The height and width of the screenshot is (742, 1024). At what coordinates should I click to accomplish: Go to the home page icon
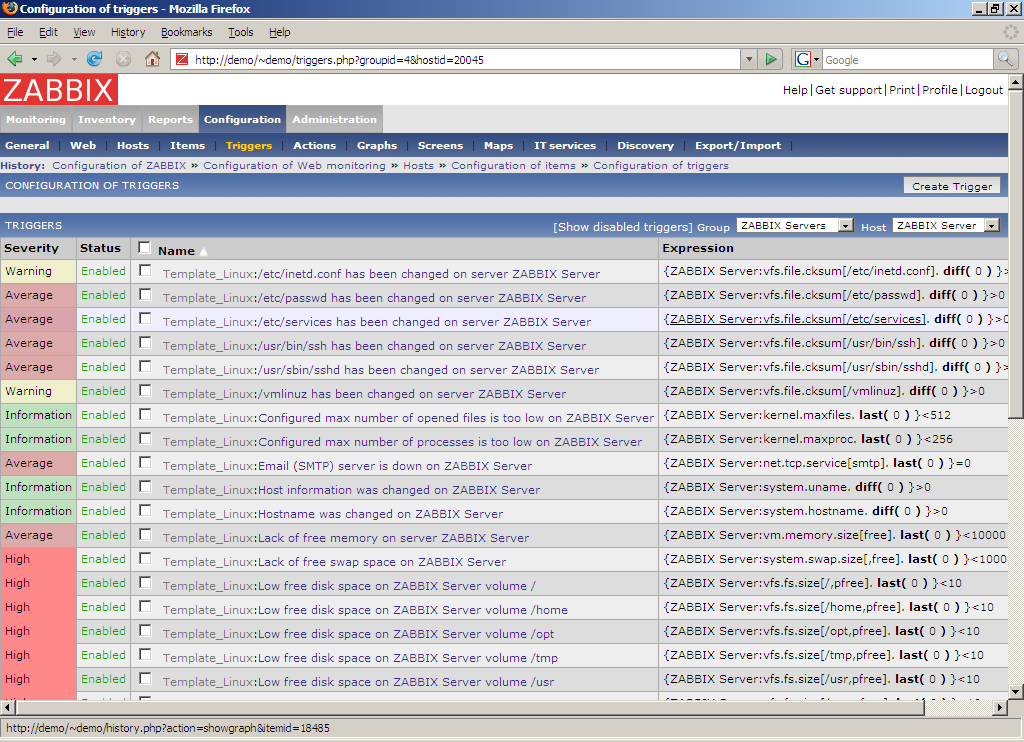click(x=152, y=59)
